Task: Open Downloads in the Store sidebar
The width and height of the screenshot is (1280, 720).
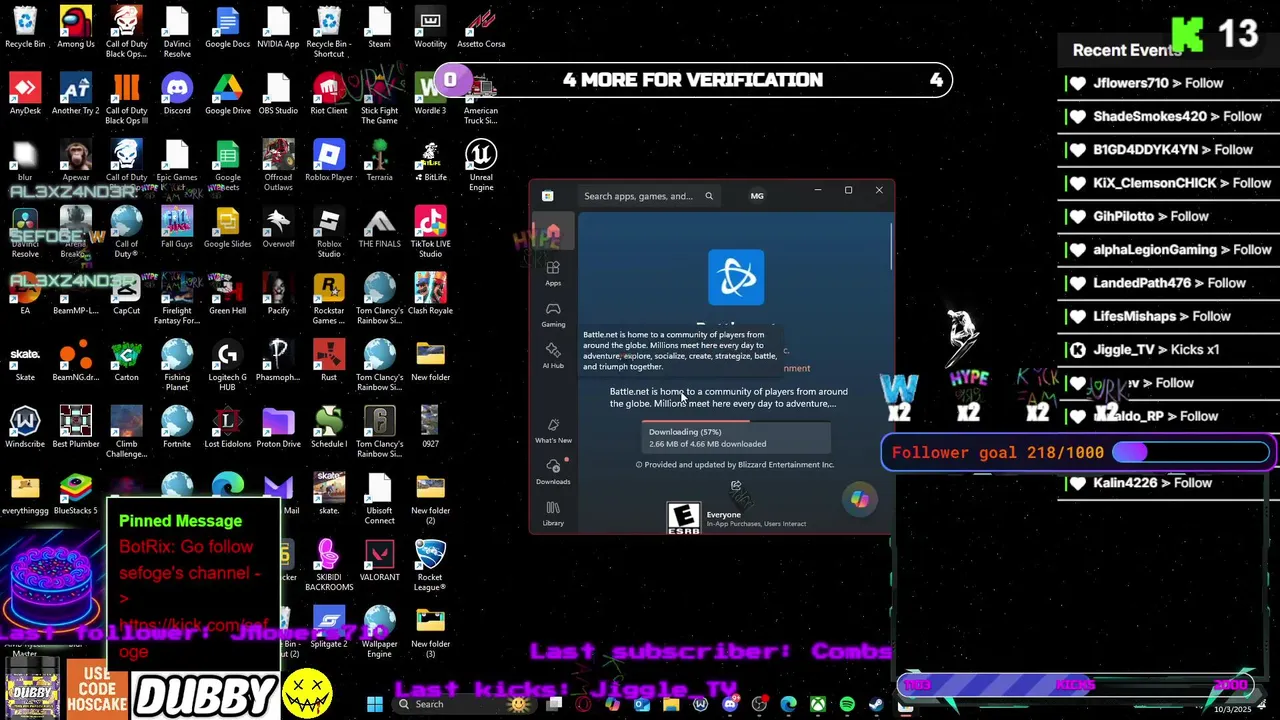Action: pos(553,472)
